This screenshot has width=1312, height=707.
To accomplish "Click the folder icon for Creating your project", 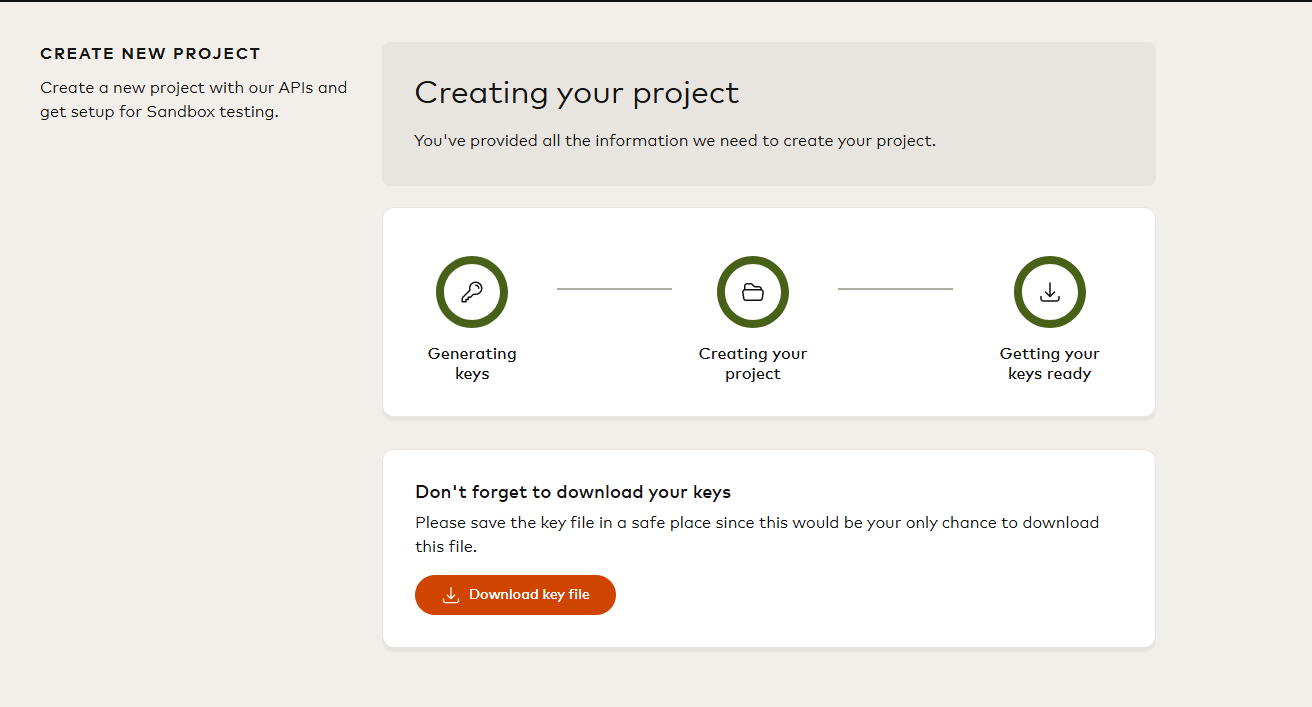I will click(x=753, y=292).
